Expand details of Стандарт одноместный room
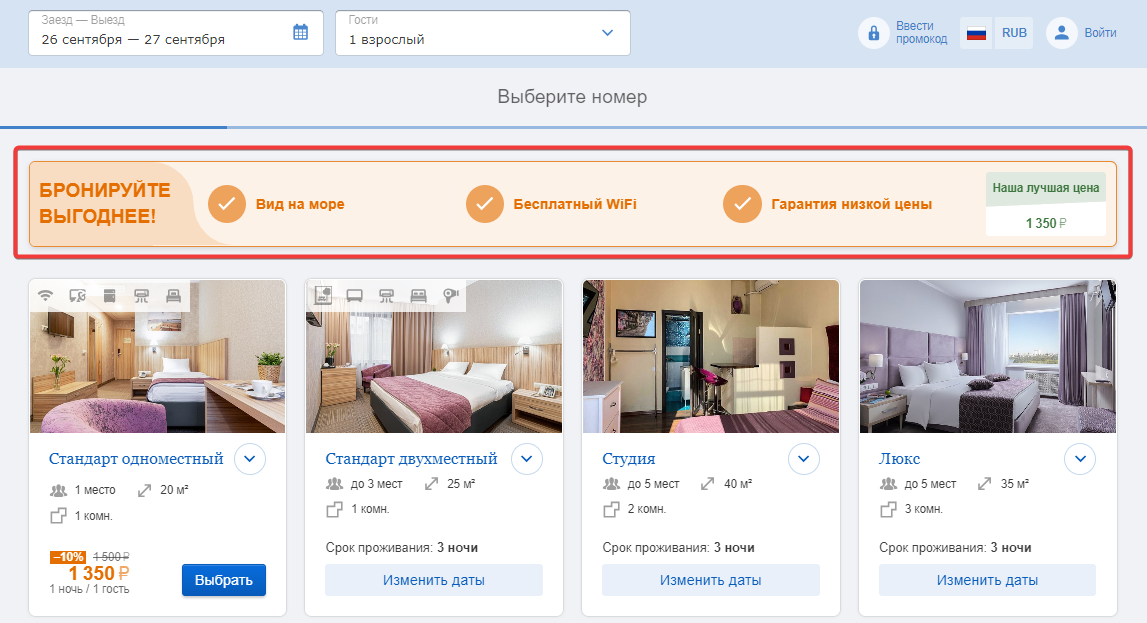Viewport: 1147px width, 623px height. (x=250, y=459)
